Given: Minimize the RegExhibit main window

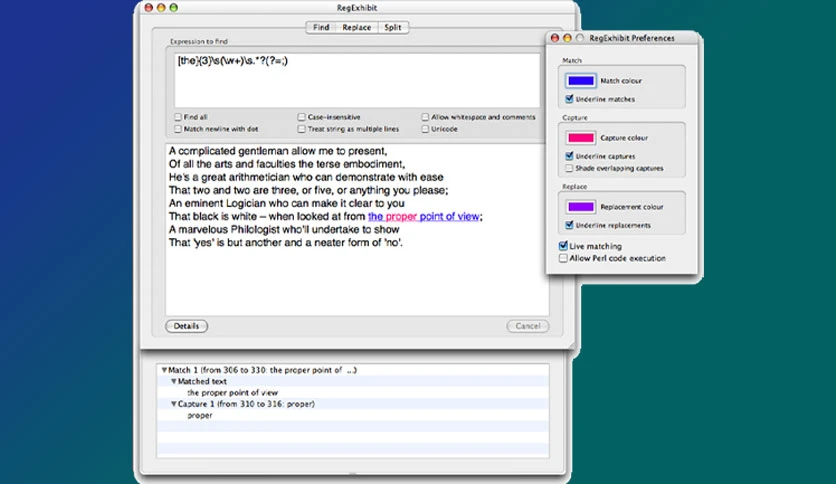Looking at the screenshot, I should (x=161, y=7).
